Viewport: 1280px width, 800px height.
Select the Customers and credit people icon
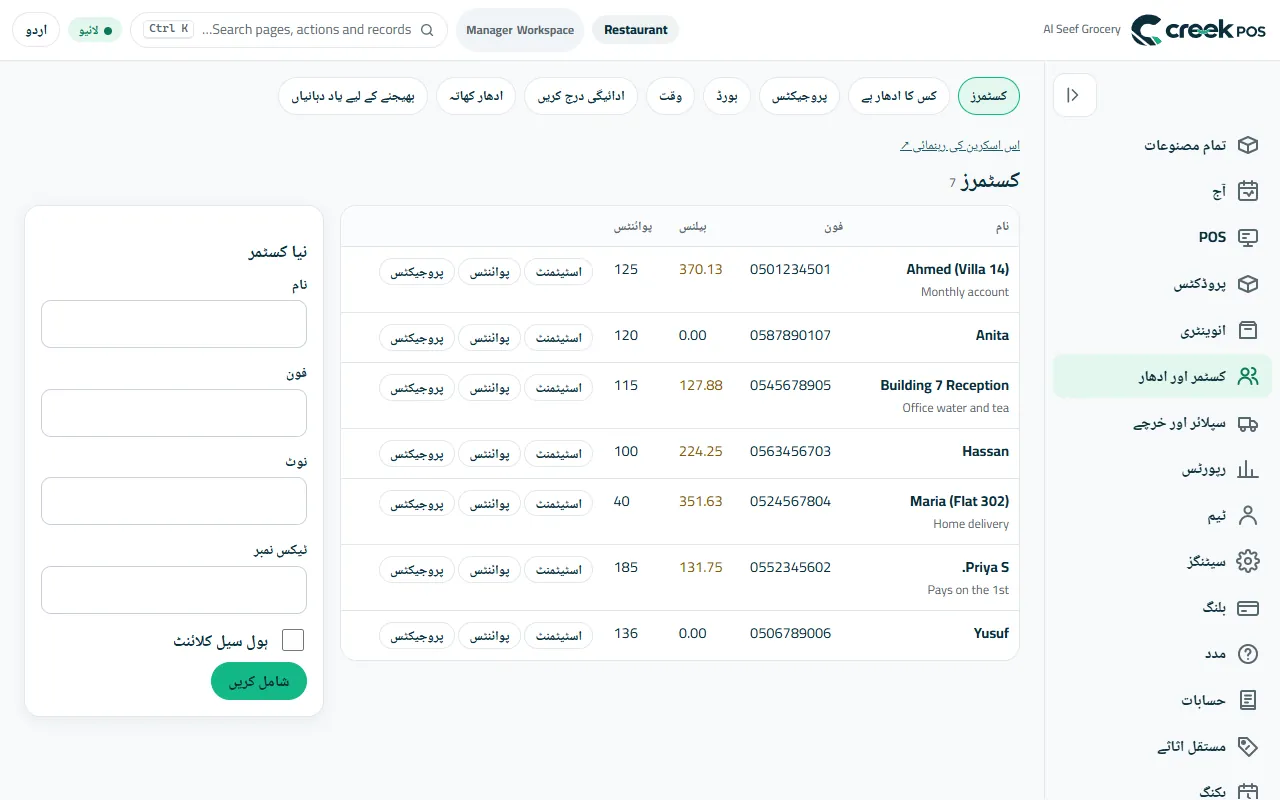pos(1247,376)
